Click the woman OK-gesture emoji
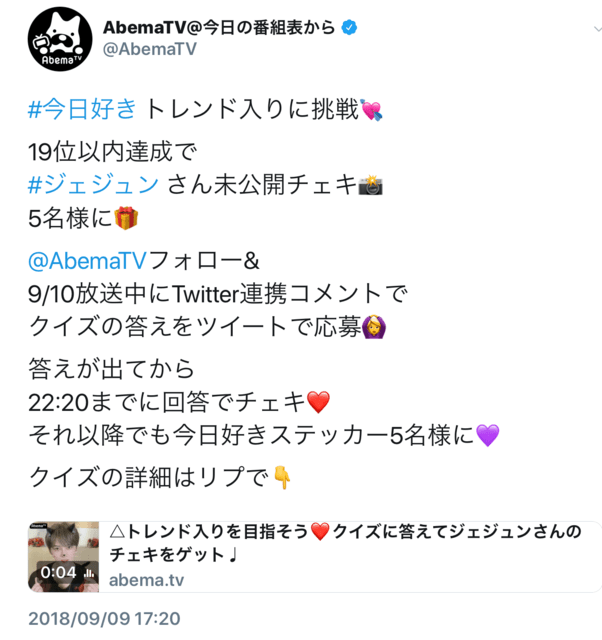The width and height of the screenshot is (602, 640). click(374, 327)
